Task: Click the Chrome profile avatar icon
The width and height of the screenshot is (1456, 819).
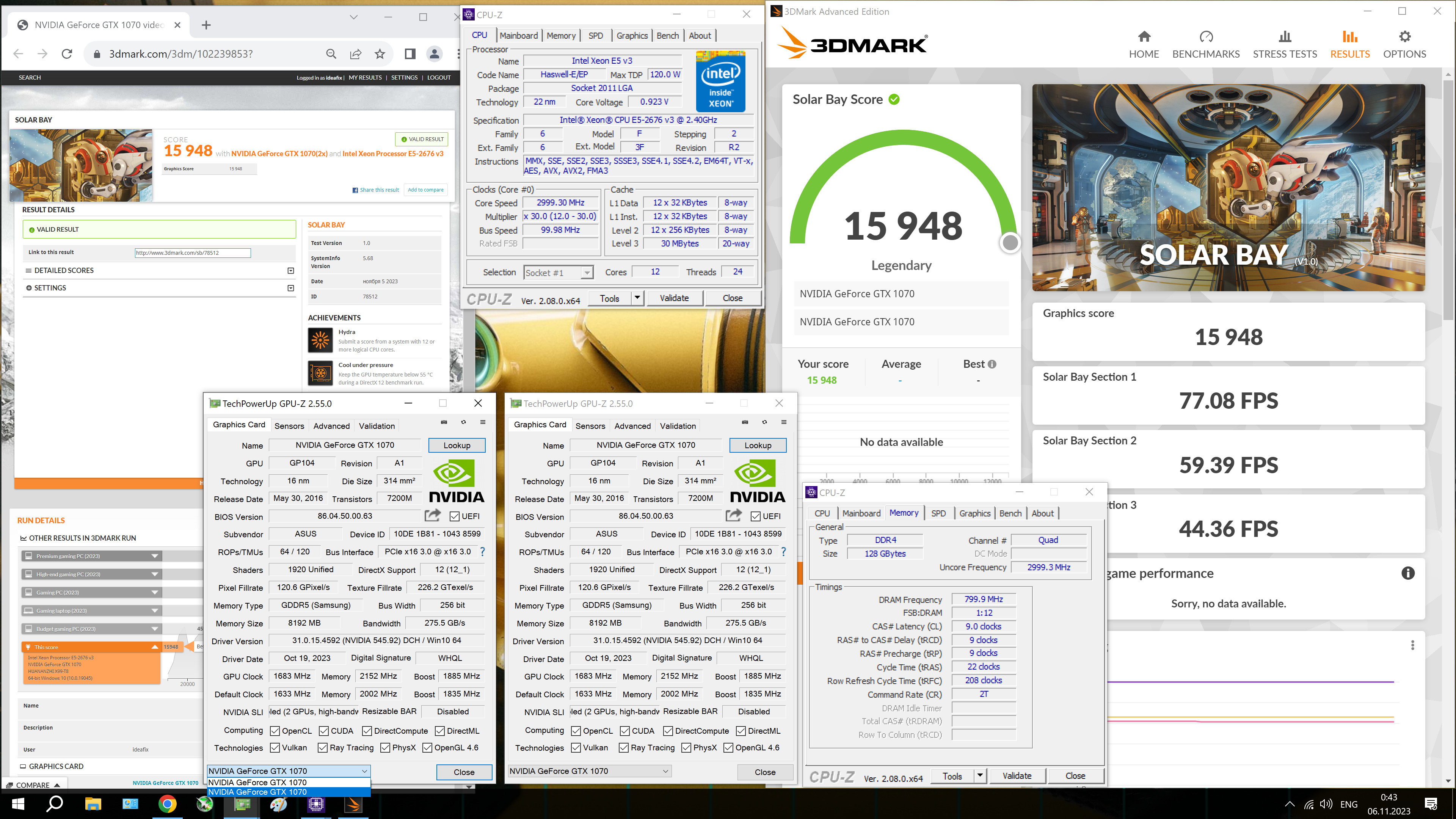Action: click(x=434, y=54)
